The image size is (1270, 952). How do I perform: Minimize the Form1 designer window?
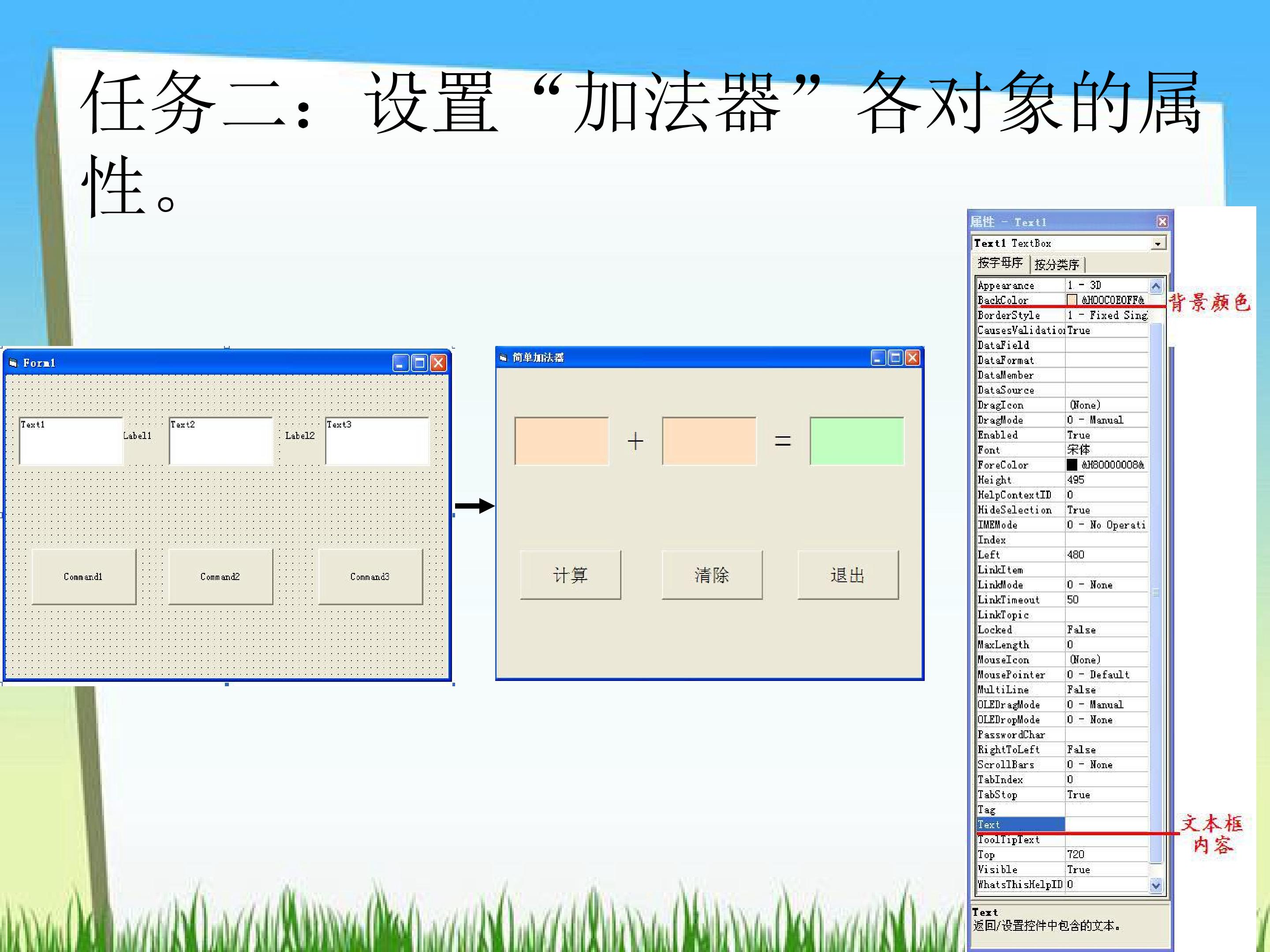(401, 363)
